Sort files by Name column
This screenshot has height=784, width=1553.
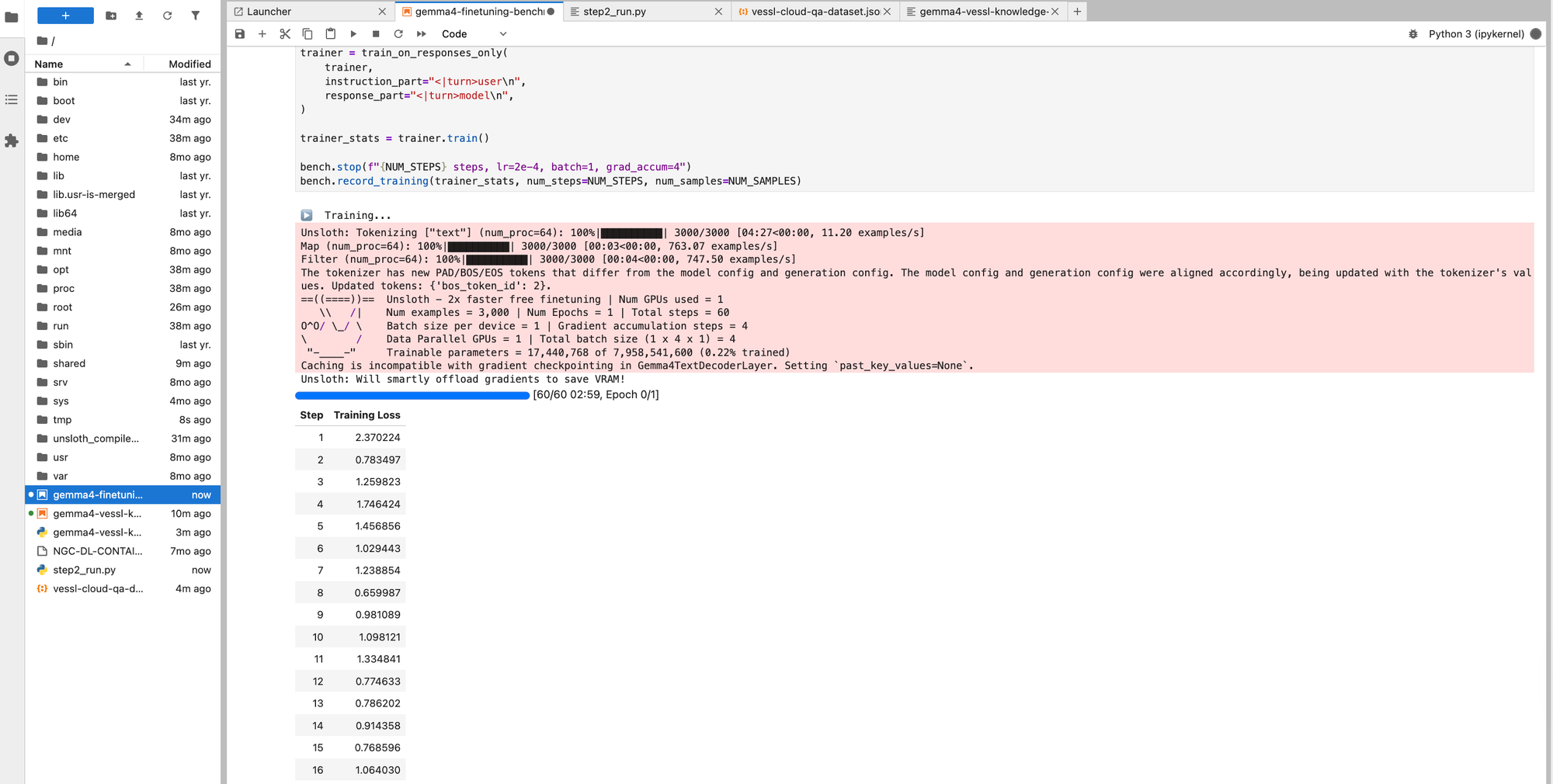[x=84, y=64]
